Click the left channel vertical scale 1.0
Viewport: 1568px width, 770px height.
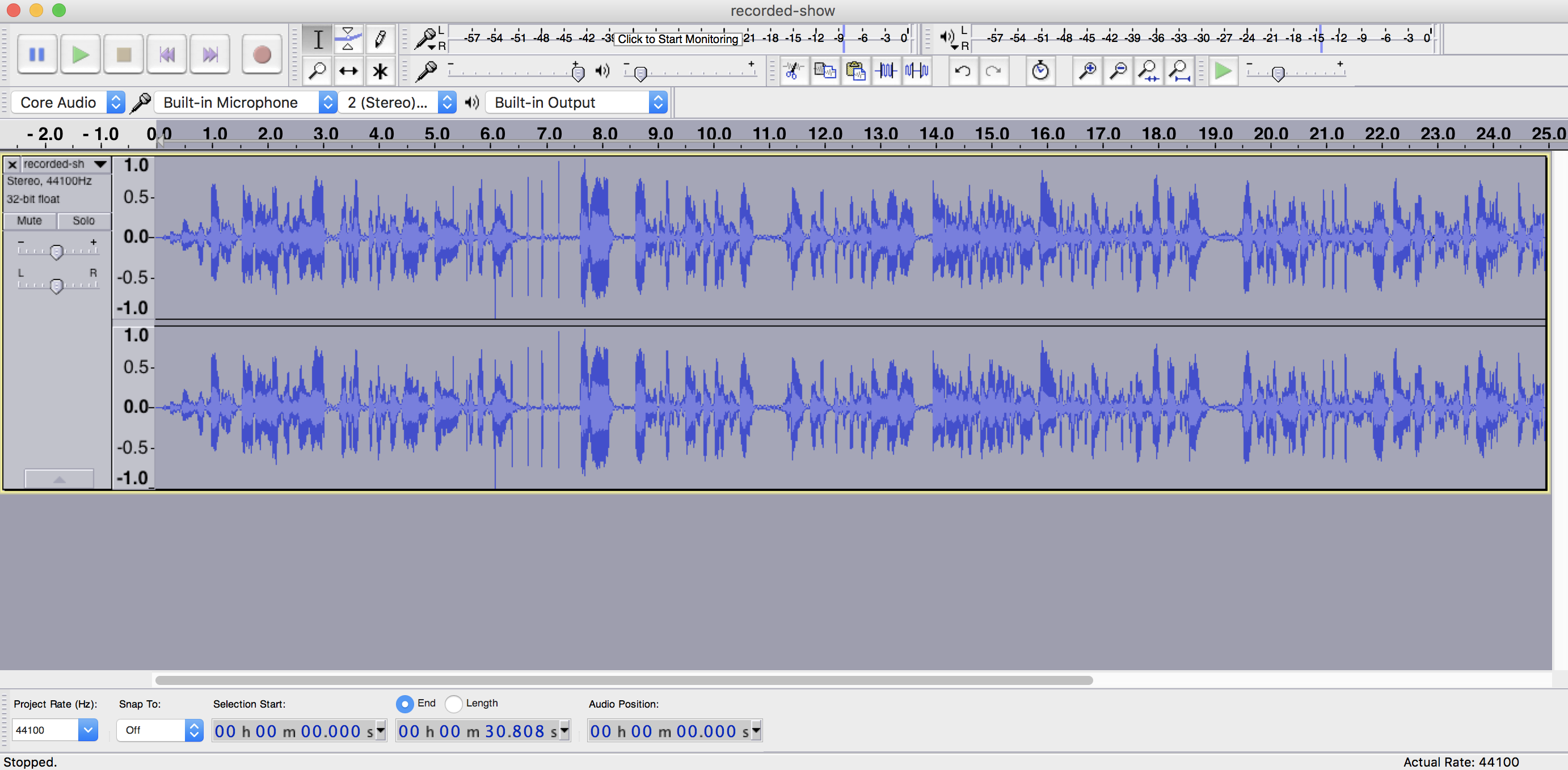pos(136,166)
